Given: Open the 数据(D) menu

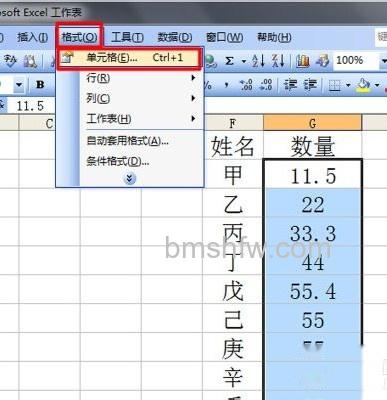Looking at the screenshot, I should (x=175, y=37).
